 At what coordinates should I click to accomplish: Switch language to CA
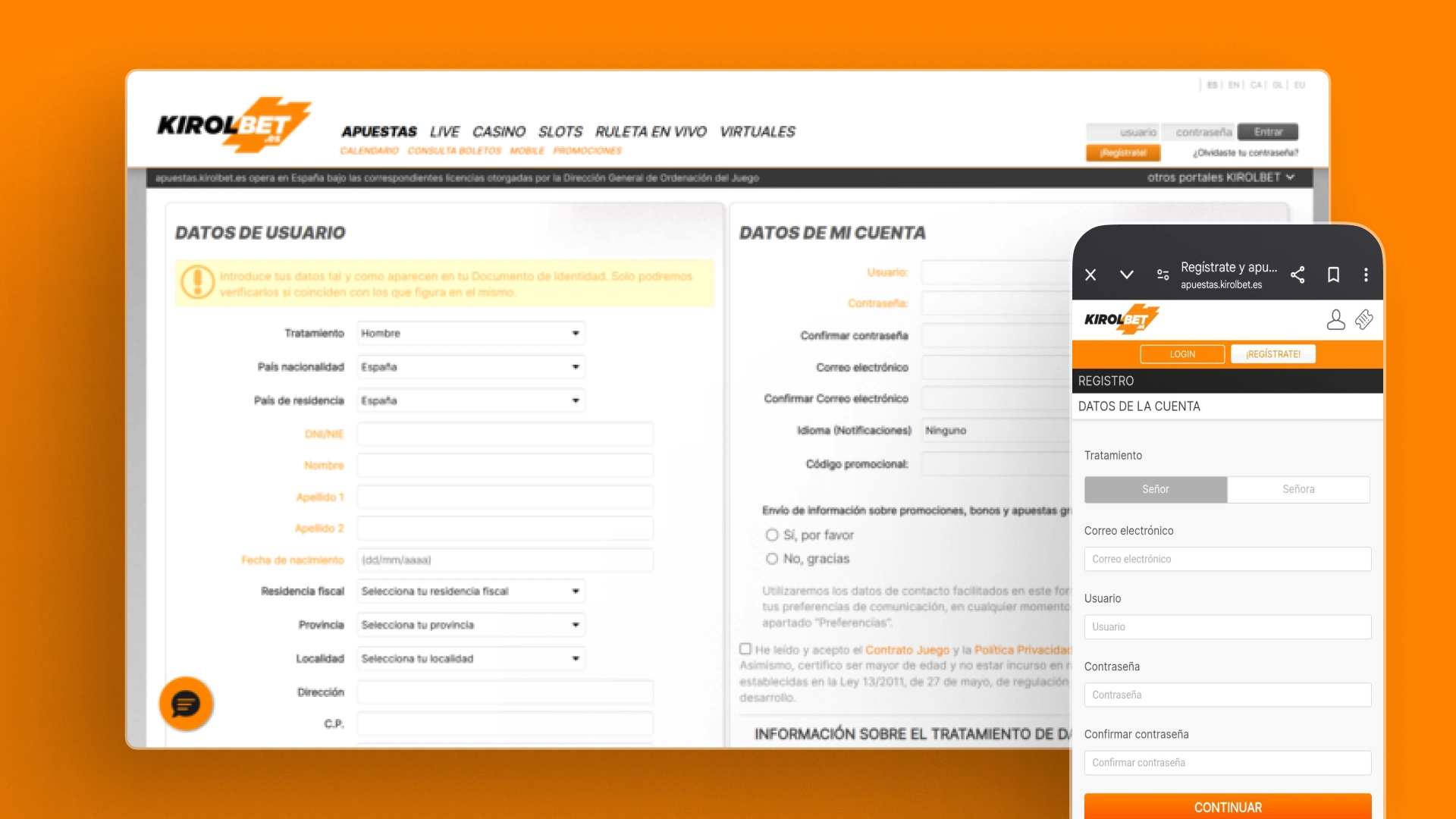coord(1256,85)
